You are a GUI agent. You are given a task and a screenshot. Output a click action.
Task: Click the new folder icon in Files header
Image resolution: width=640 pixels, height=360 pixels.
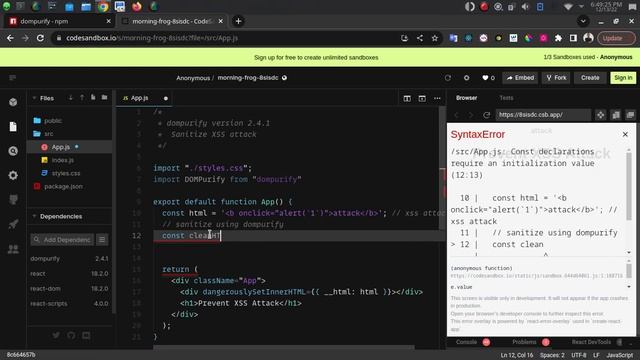(x=104, y=98)
